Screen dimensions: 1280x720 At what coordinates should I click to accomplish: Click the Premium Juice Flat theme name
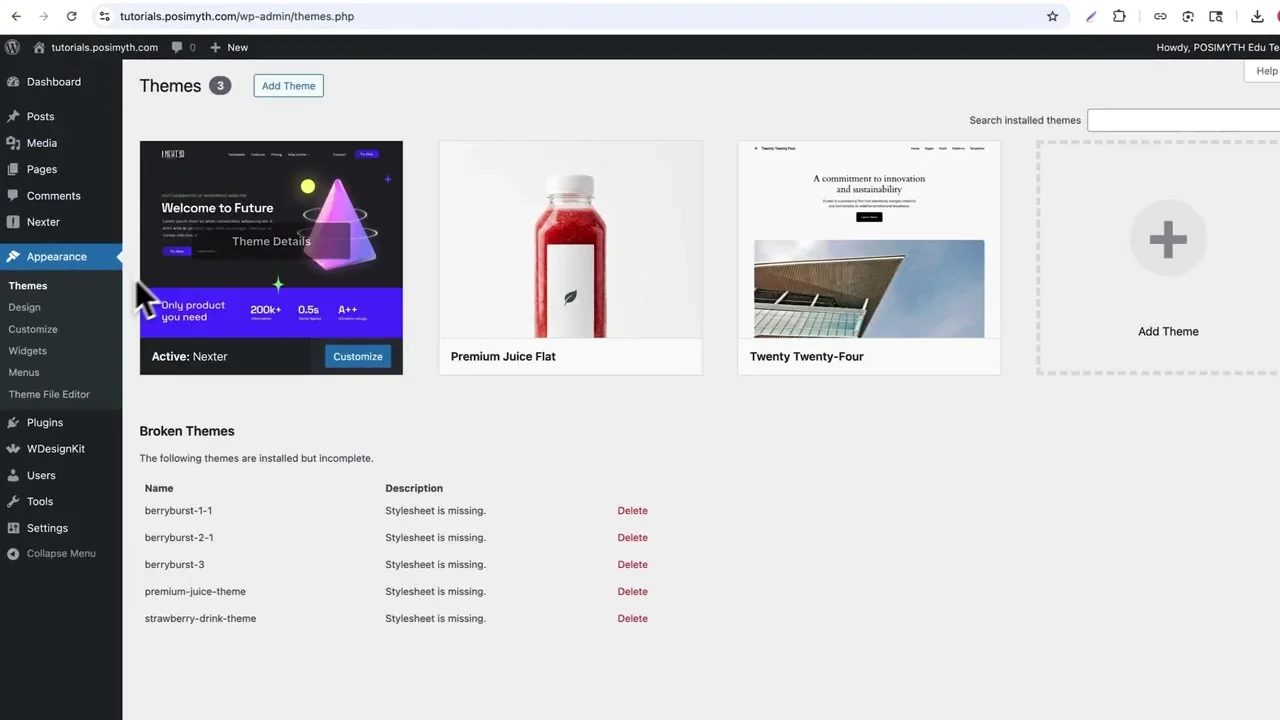[503, 357]
